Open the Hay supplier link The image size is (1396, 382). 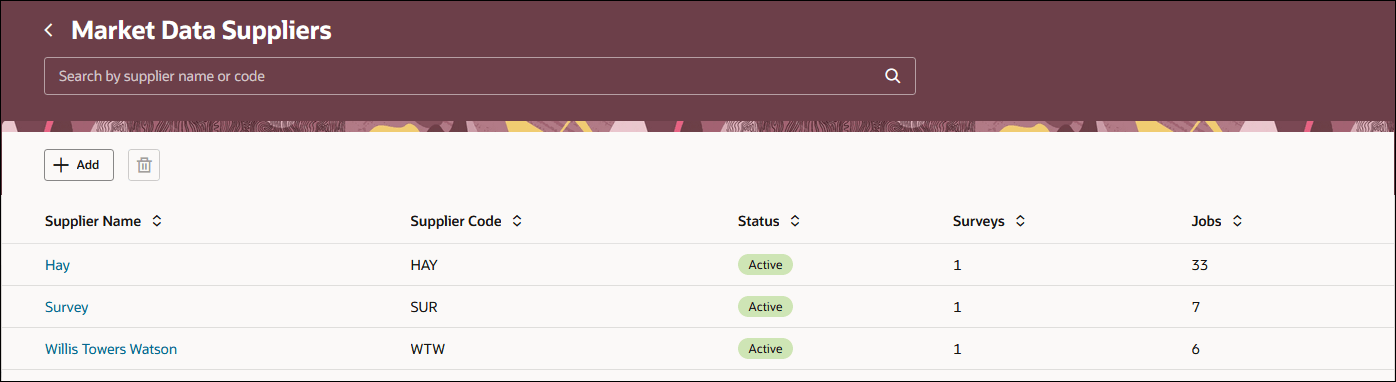(57, 265)
